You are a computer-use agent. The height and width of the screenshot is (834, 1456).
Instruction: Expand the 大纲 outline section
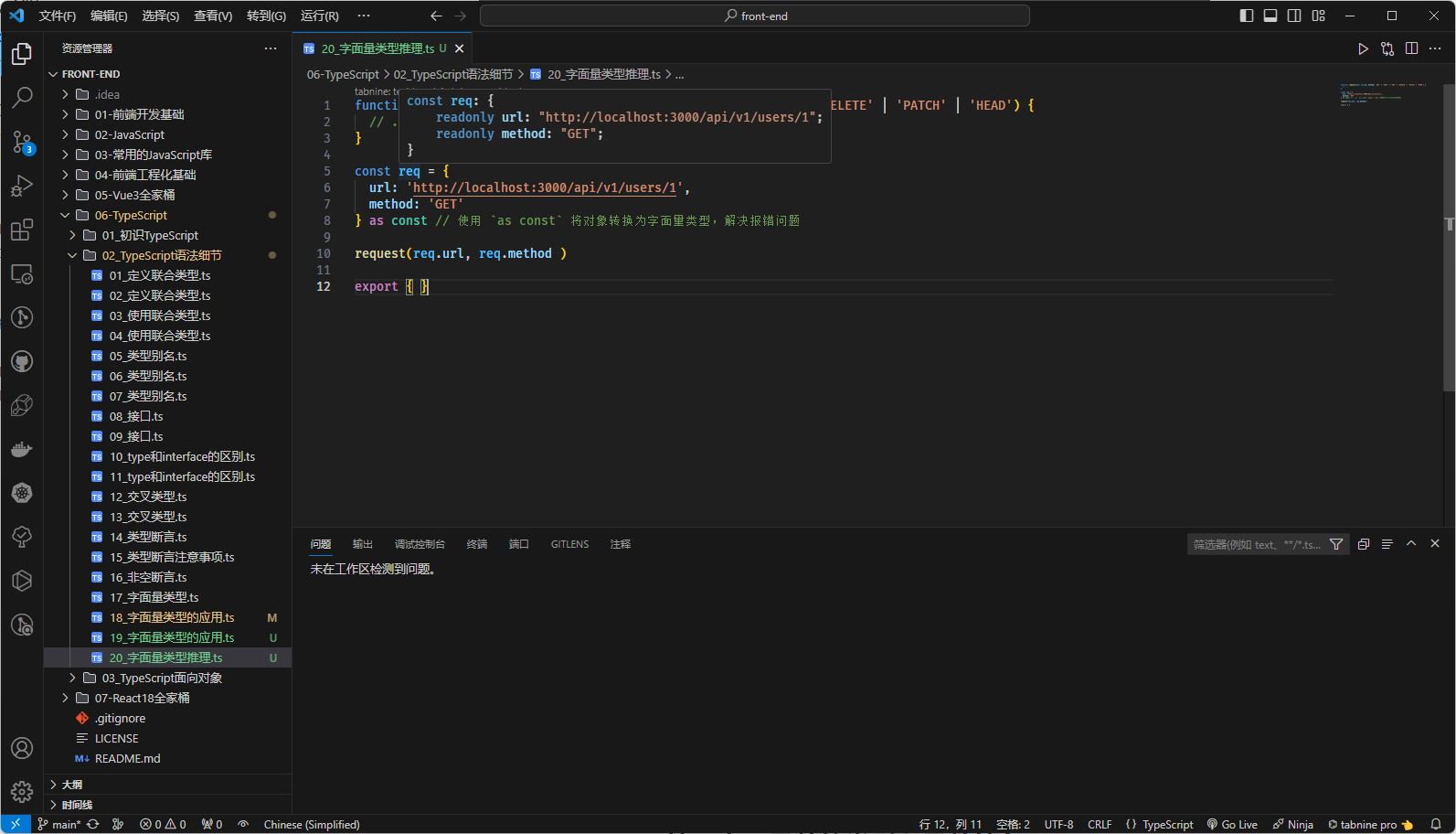(72, 785)
